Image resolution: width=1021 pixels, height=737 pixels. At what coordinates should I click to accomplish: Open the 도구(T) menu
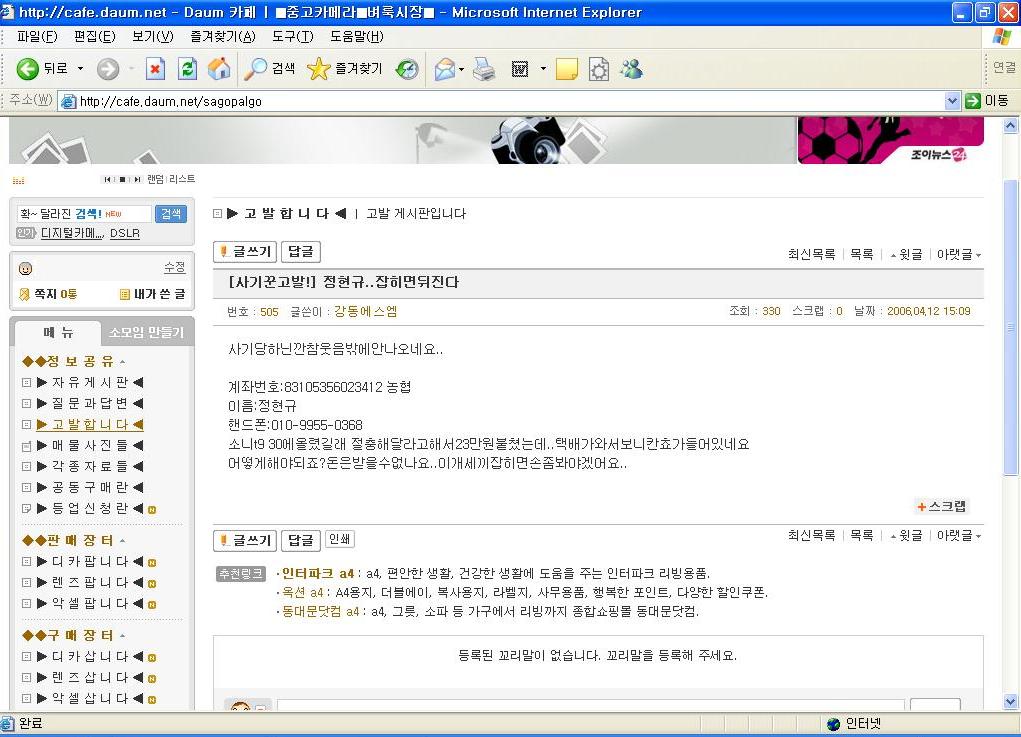pos(292,37)
